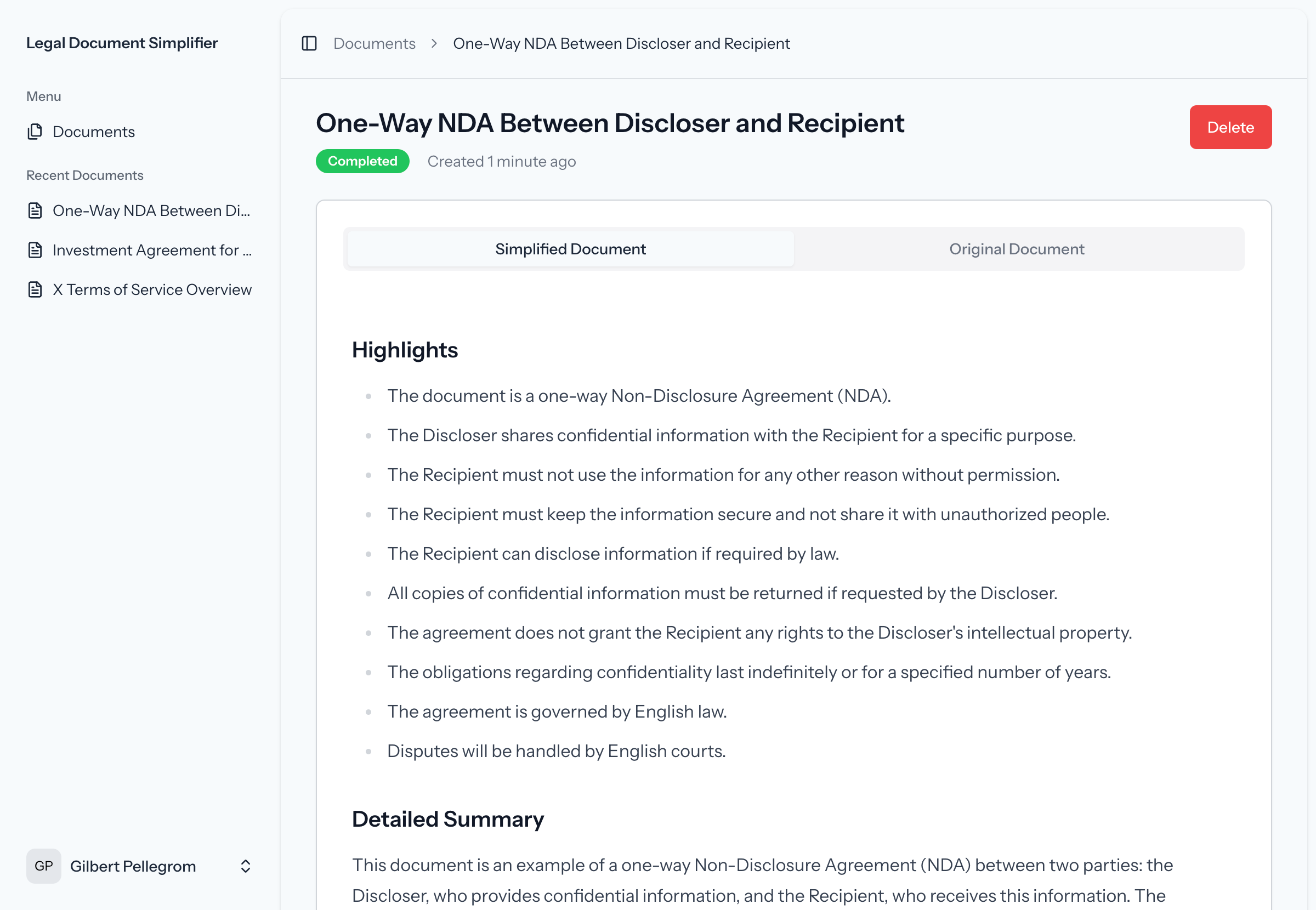Enable the Completed state indicator
The image size is (1316, 910).
pos(362,161)
